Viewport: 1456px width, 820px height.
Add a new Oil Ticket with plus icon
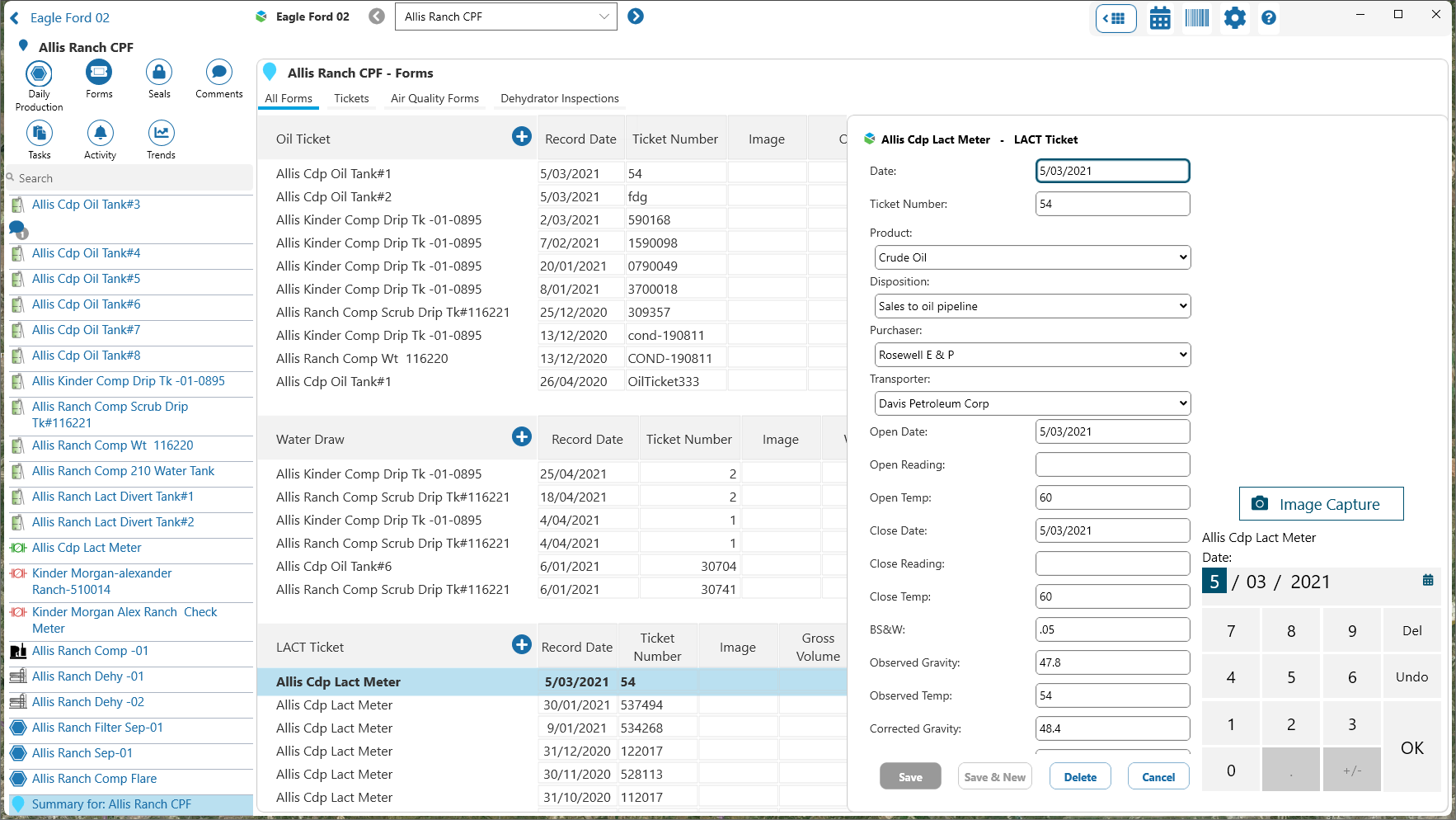[521, 137]
